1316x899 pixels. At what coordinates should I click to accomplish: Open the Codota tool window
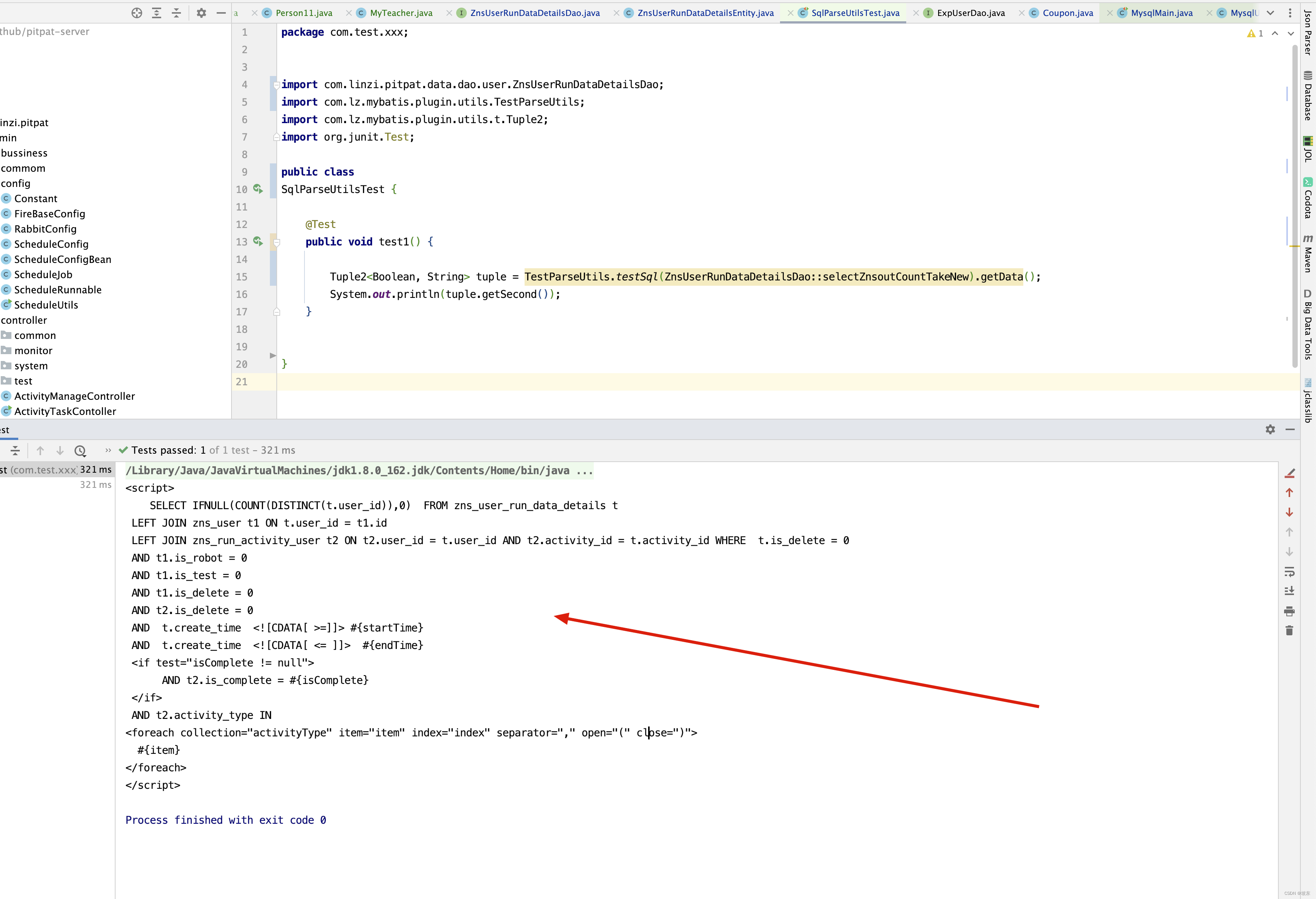(x=1308, y=198)
